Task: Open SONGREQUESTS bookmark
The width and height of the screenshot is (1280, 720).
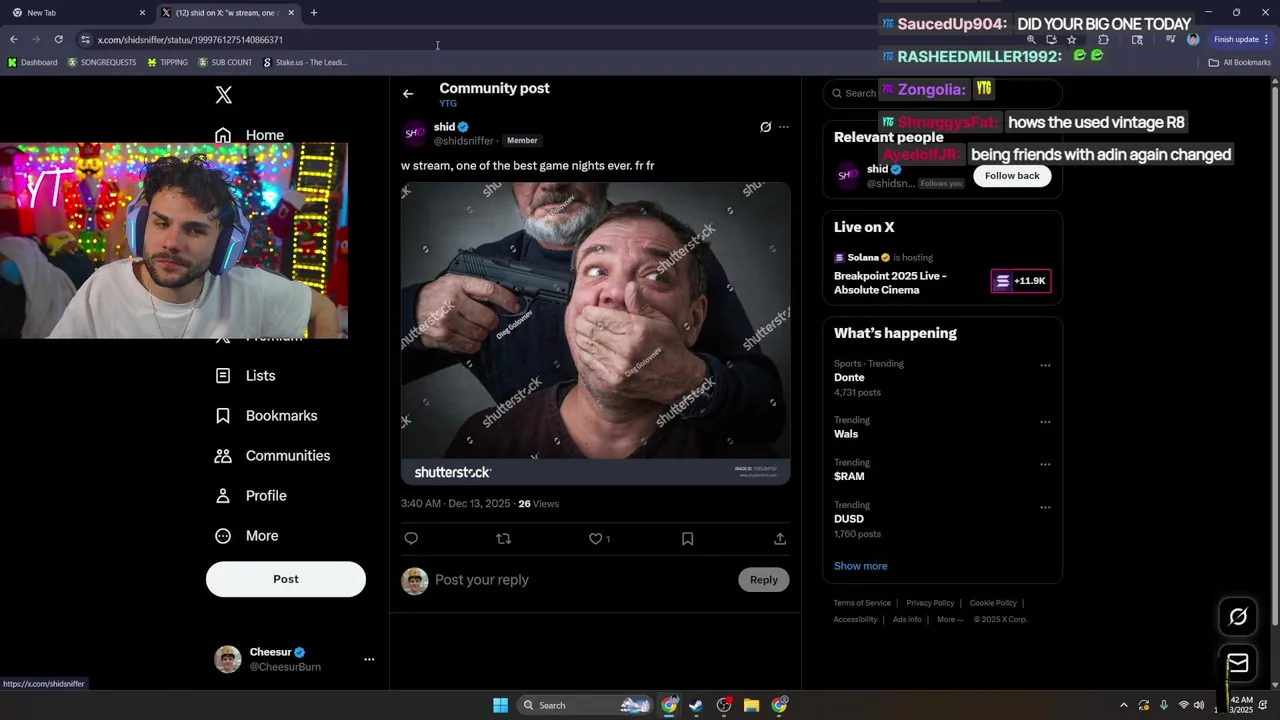Action: point(101,62)
